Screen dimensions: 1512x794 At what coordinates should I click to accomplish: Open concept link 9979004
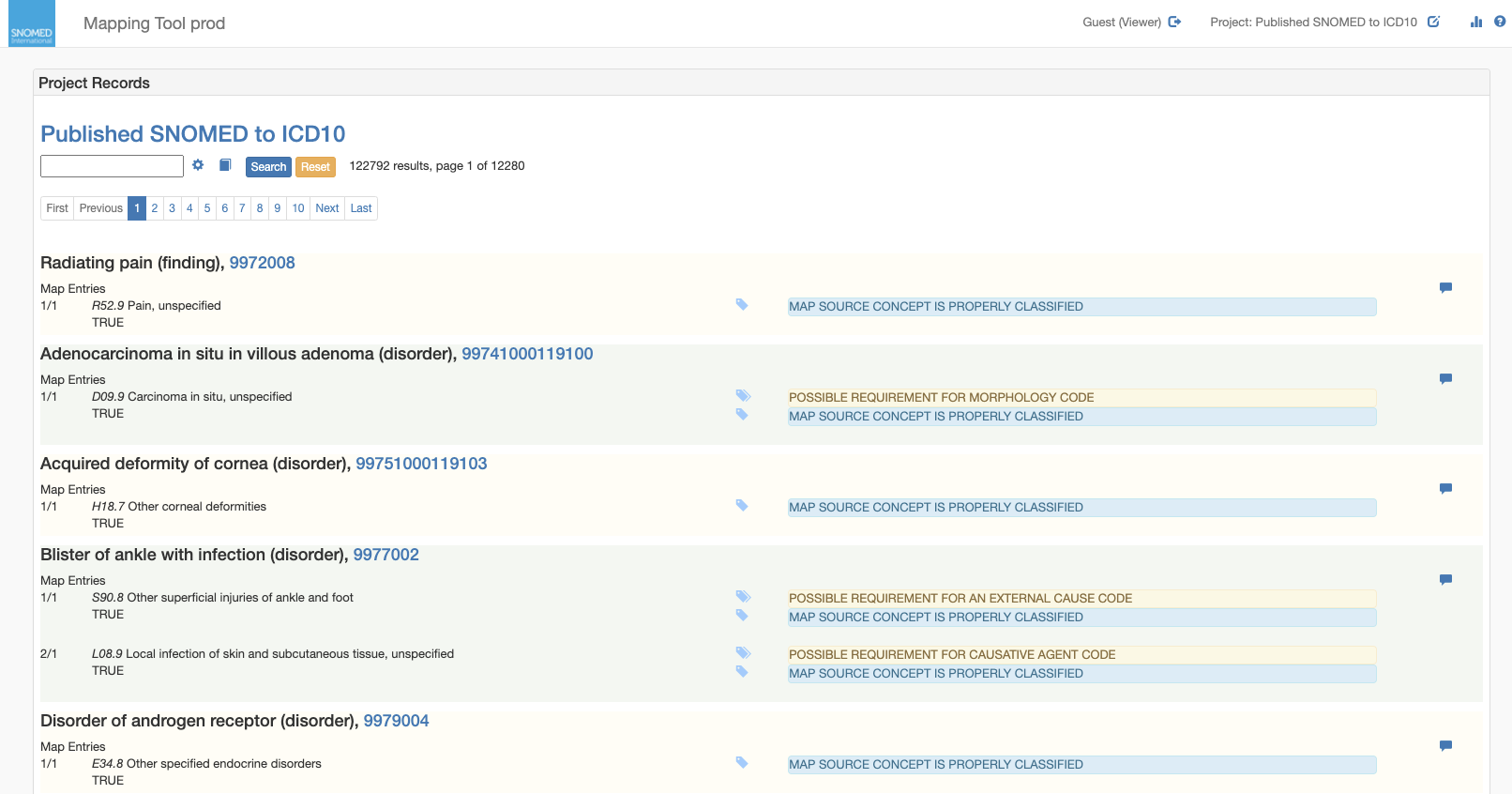click(396, 721)
